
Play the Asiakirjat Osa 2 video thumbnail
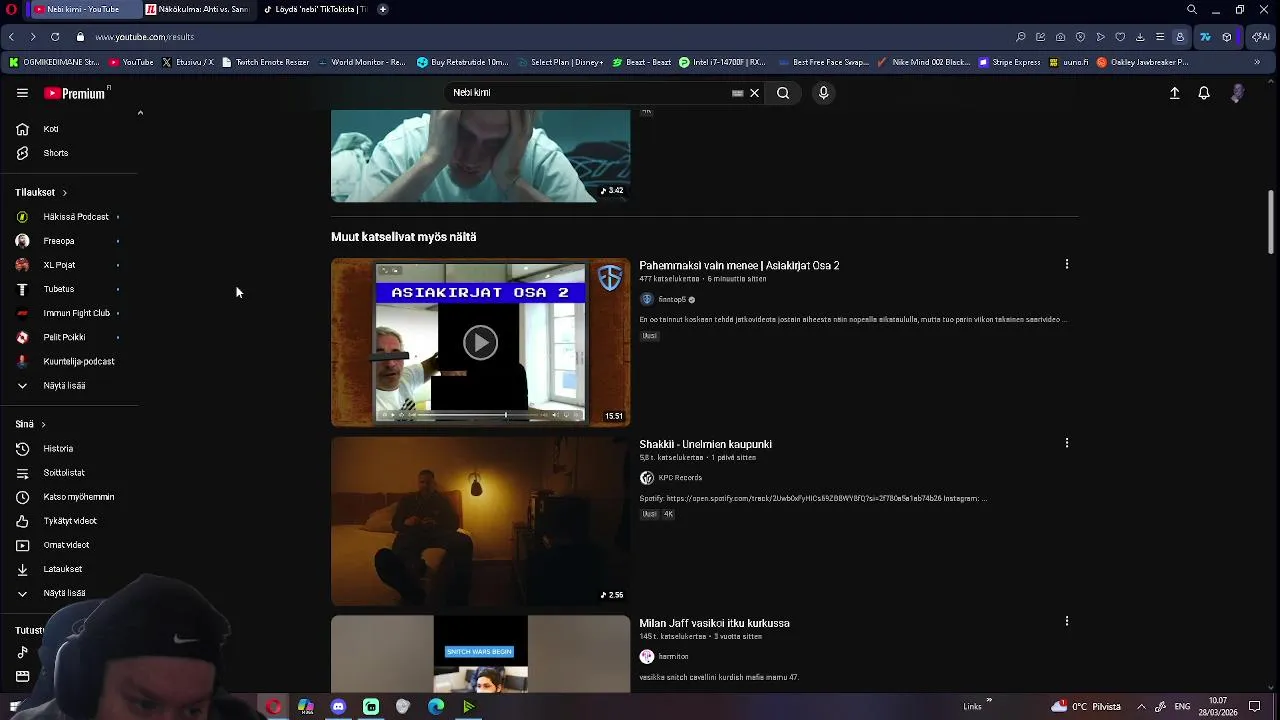481,342
